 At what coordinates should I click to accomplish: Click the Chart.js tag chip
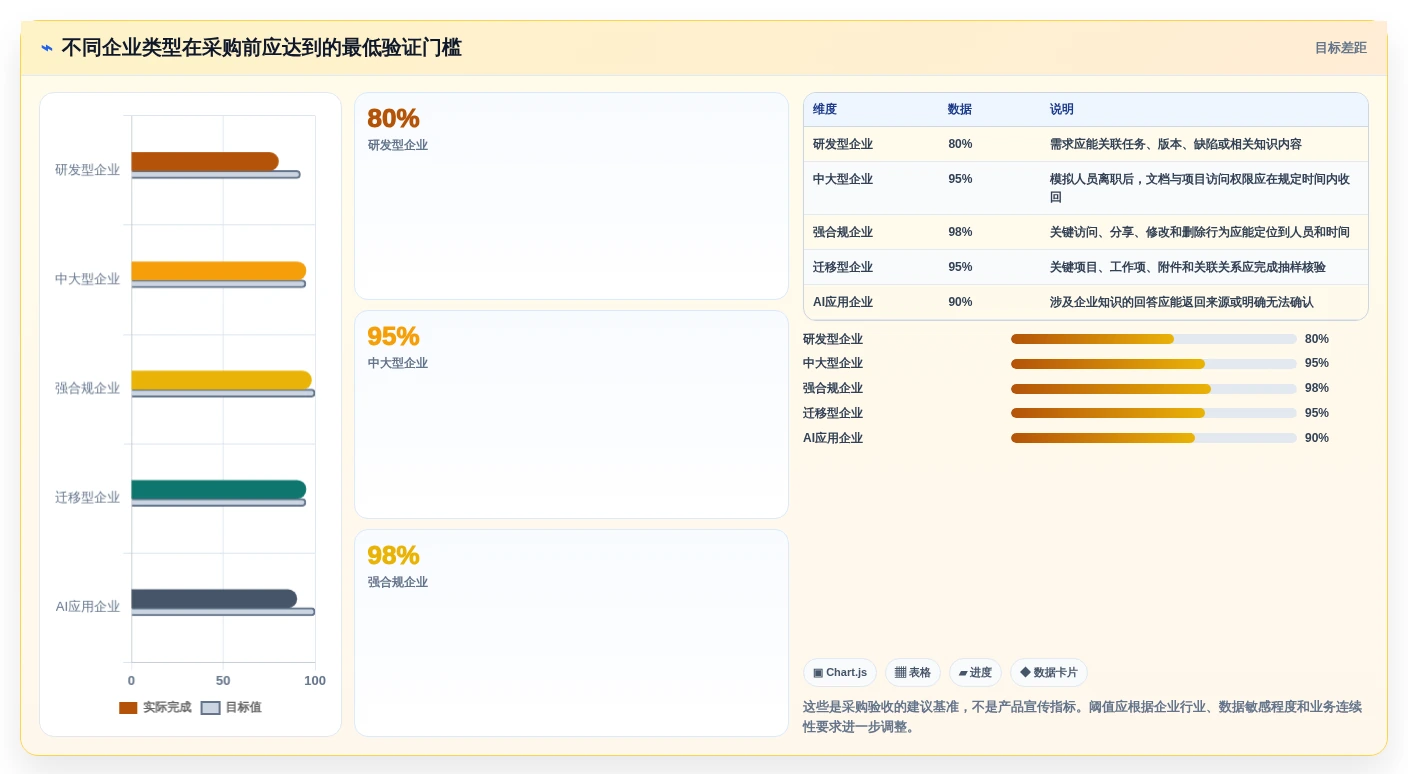pyautogui.click(x=840, y=673)
